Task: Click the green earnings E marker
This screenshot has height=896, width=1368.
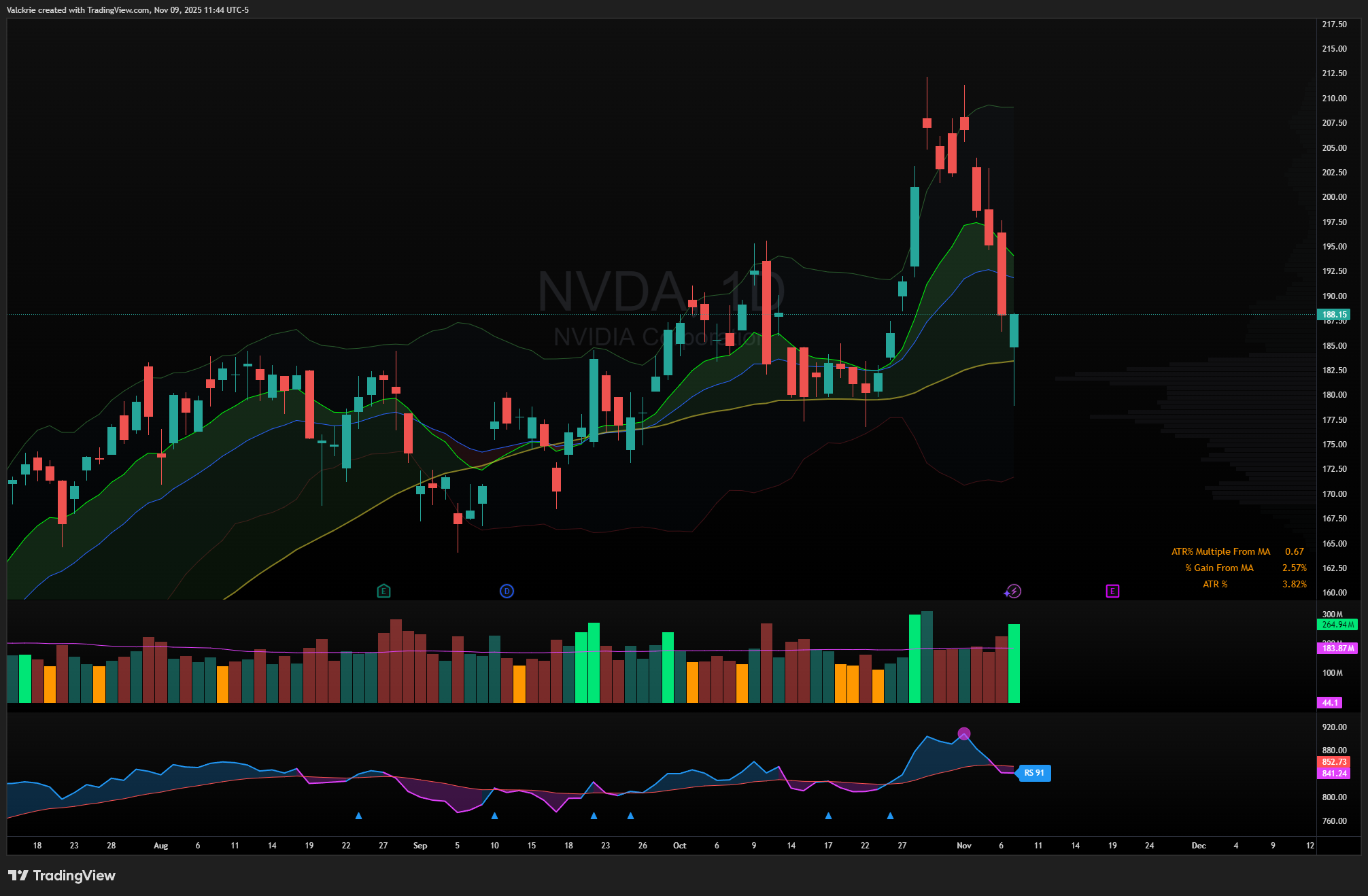Action: [x=383, y=591]
